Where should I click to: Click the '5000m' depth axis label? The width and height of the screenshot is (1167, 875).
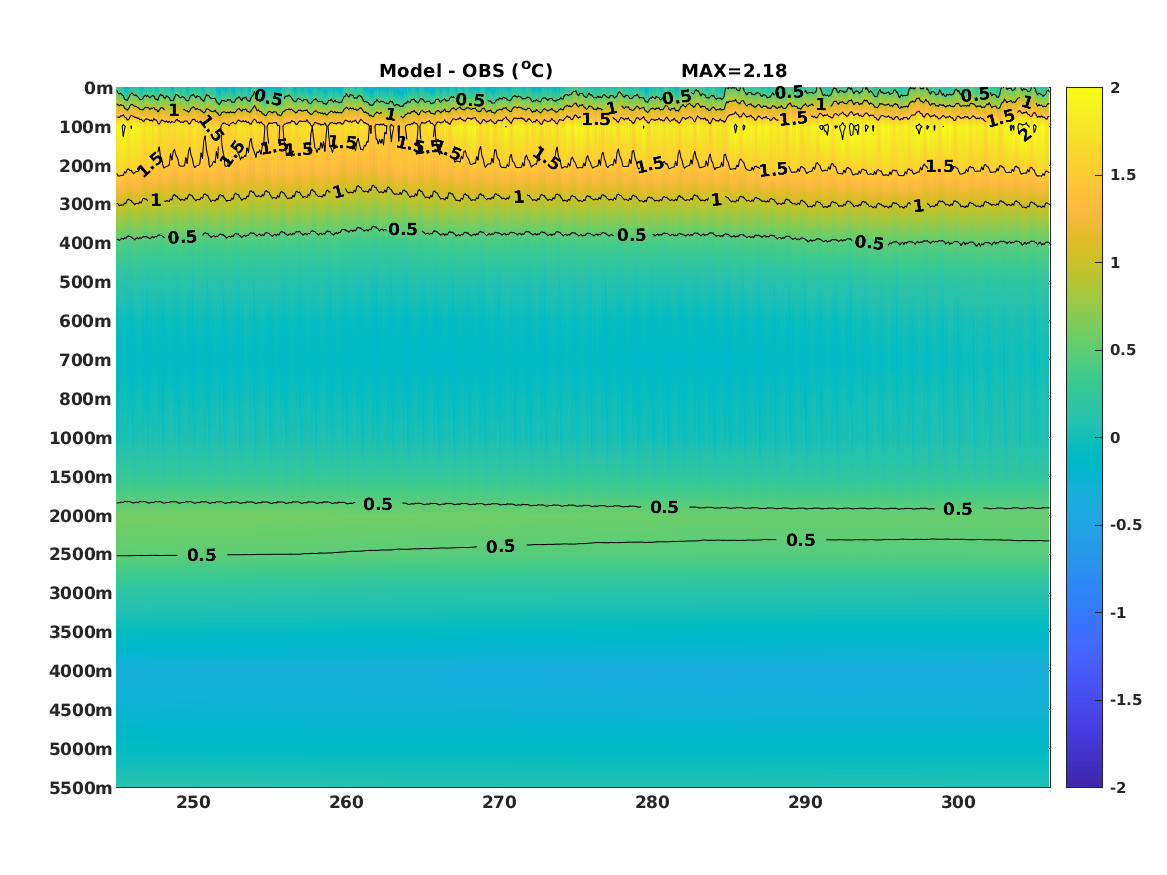(81, 749)
